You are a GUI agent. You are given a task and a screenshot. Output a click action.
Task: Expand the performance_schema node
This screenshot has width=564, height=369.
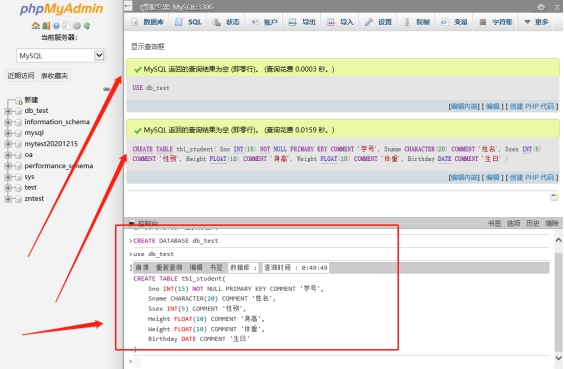8,166
